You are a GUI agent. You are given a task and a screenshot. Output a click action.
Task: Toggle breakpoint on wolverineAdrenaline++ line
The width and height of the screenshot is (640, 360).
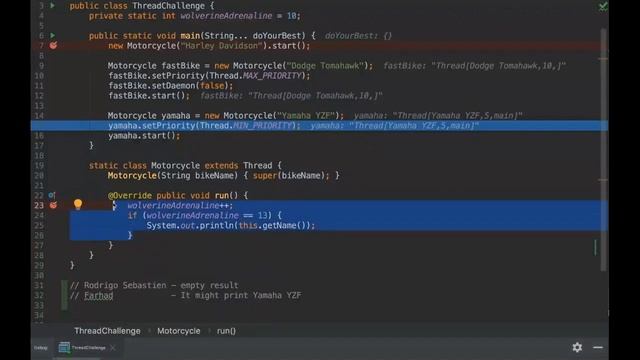point(53,205)
